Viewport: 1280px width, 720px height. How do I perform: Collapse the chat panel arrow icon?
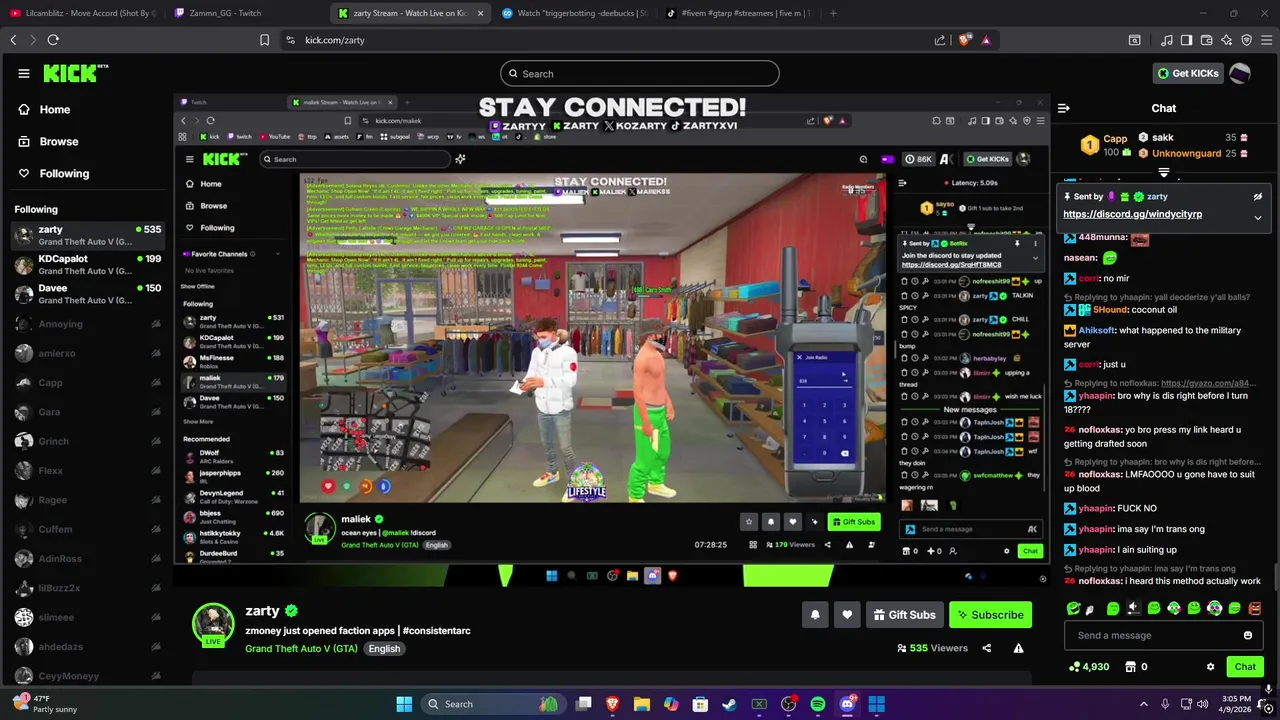click(x=1064, y=108)
